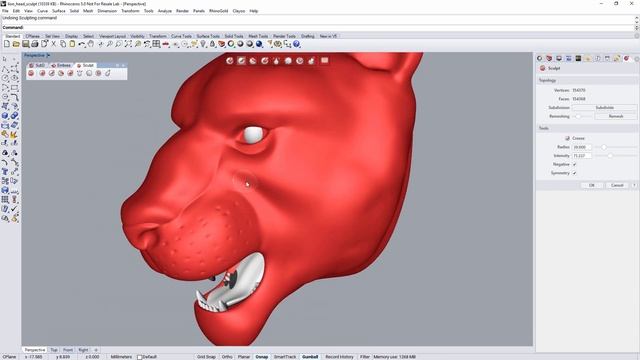This screenshot has width=640, height=360.
Task: Cut selection with the scissors X icon
Action: click(53, 44)
